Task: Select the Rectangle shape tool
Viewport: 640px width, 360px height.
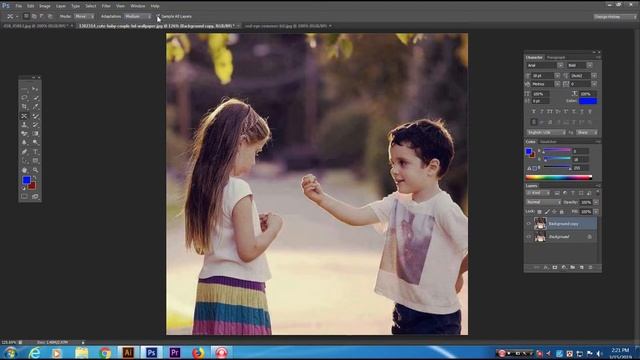Action: pyautogui.click(x=36, y=161)
